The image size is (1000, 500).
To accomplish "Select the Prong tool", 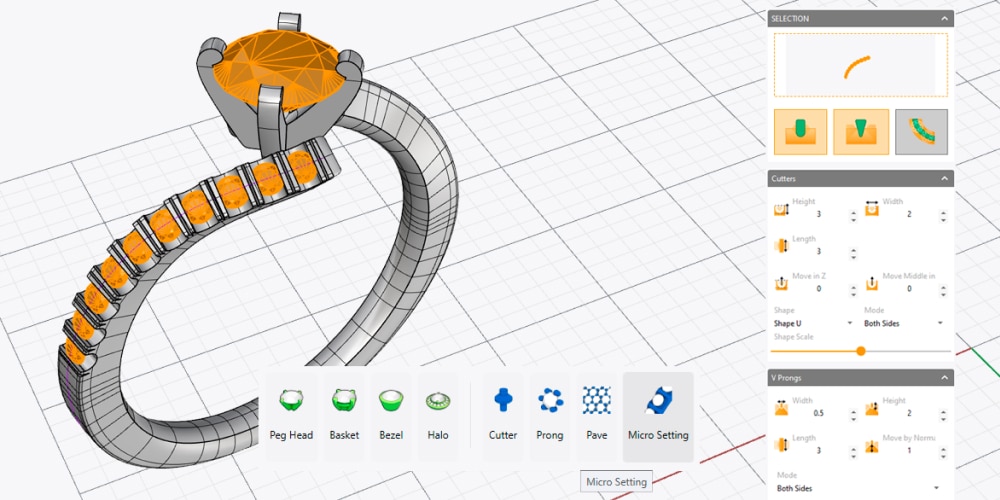I will click(x=549, y=415).
